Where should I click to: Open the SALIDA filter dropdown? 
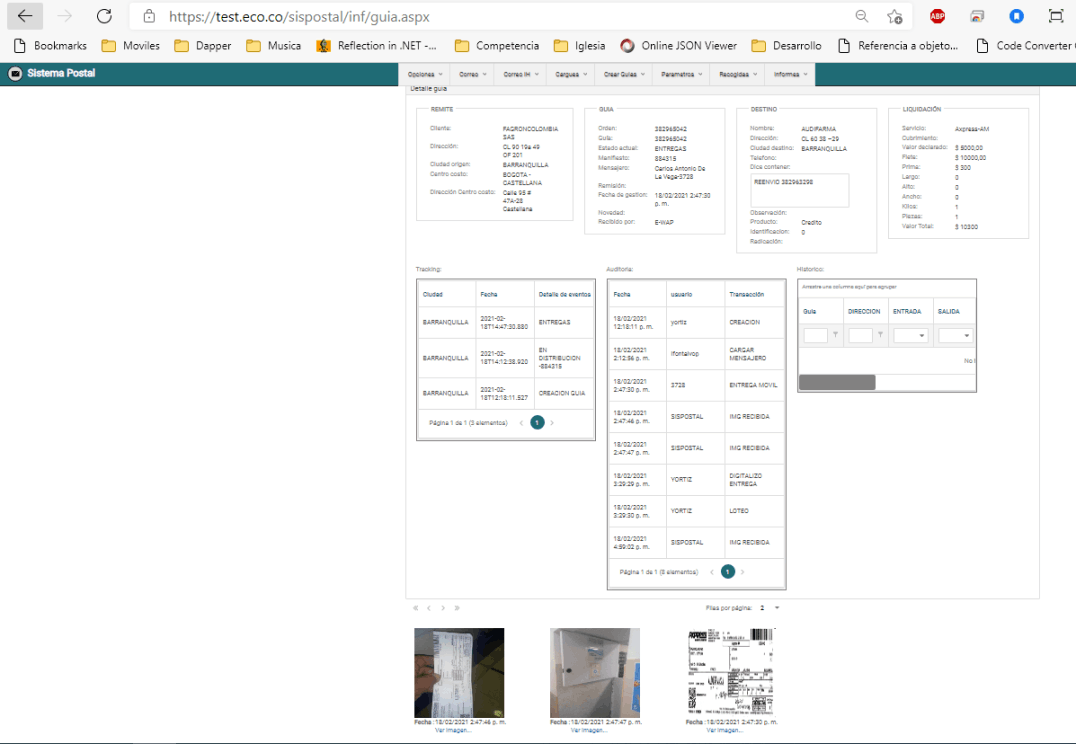966,336
